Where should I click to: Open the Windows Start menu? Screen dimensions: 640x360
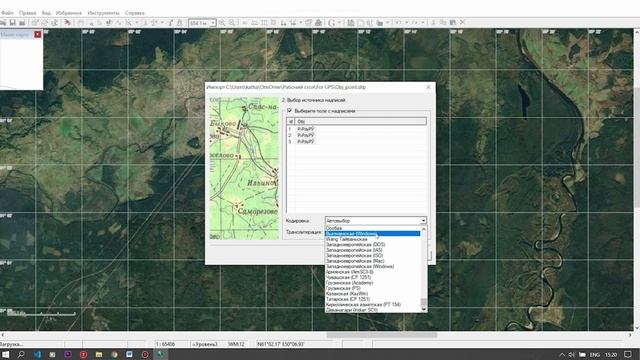pyautogui.click(x=6, y=355)
